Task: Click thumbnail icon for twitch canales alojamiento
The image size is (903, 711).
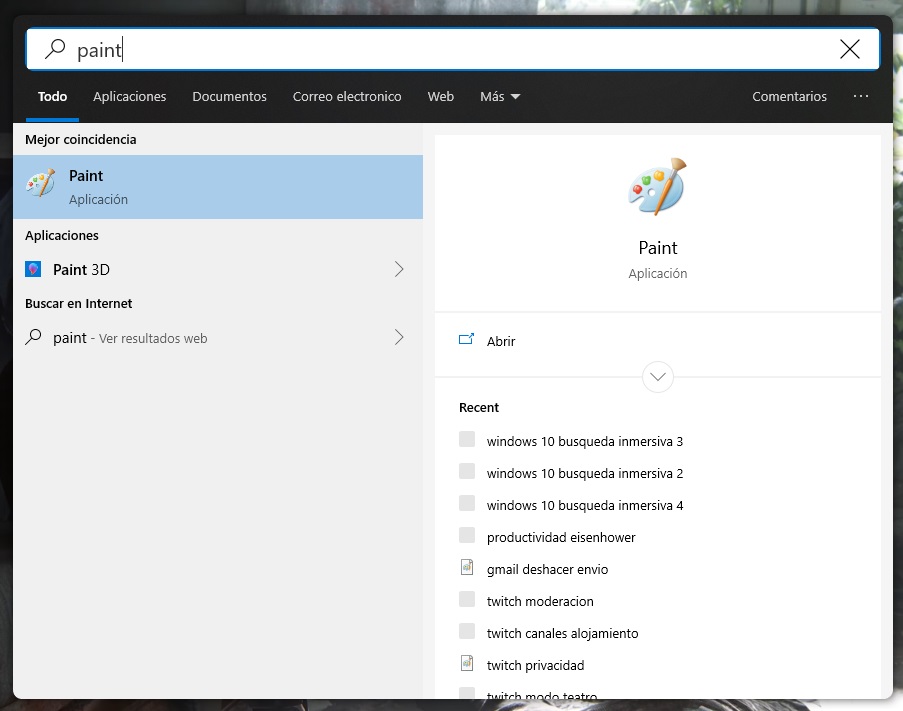Action: point(467,632)
